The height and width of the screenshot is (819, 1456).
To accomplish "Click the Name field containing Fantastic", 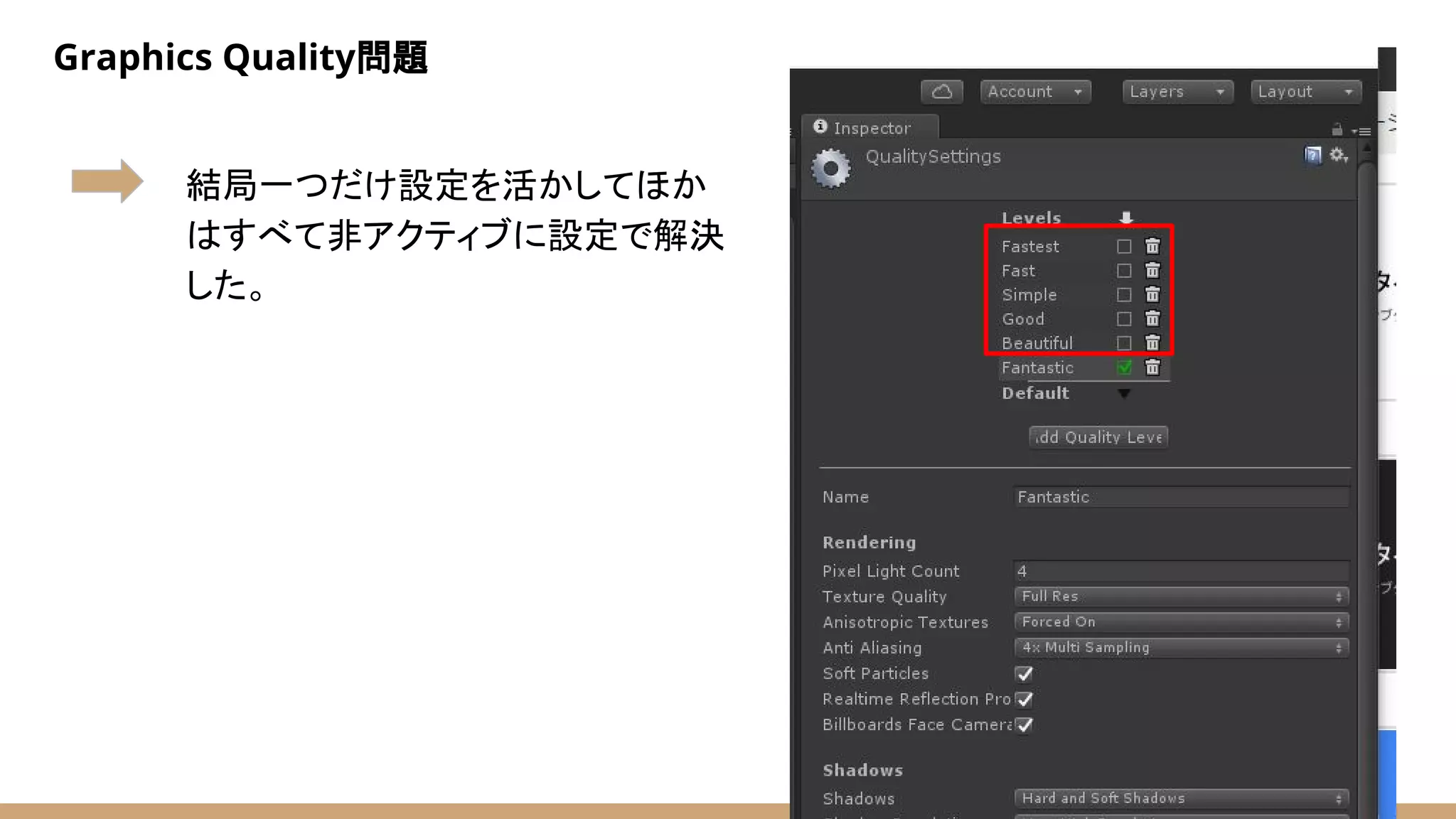I will pos(1182,497).
